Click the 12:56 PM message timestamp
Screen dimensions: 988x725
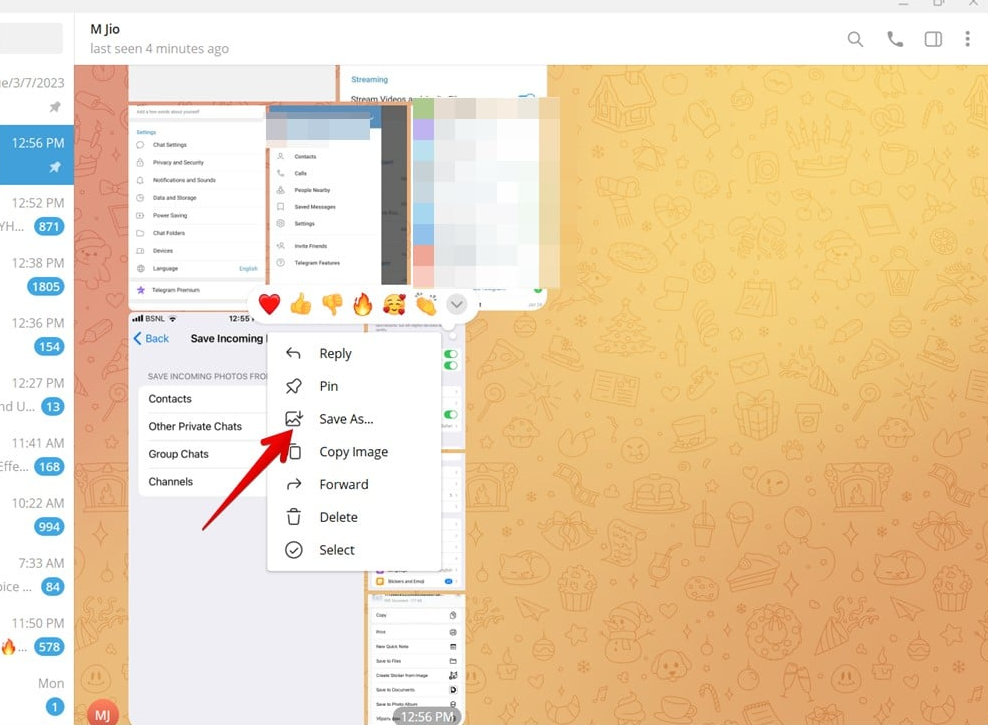tap(427, 717)
